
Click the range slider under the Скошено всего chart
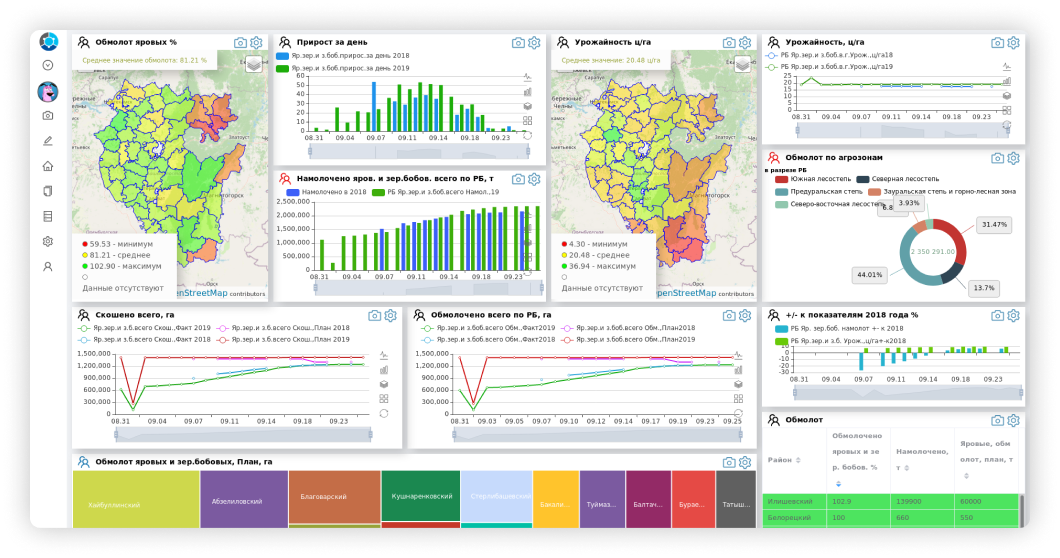pyautogui.click(x=243, y=435)
